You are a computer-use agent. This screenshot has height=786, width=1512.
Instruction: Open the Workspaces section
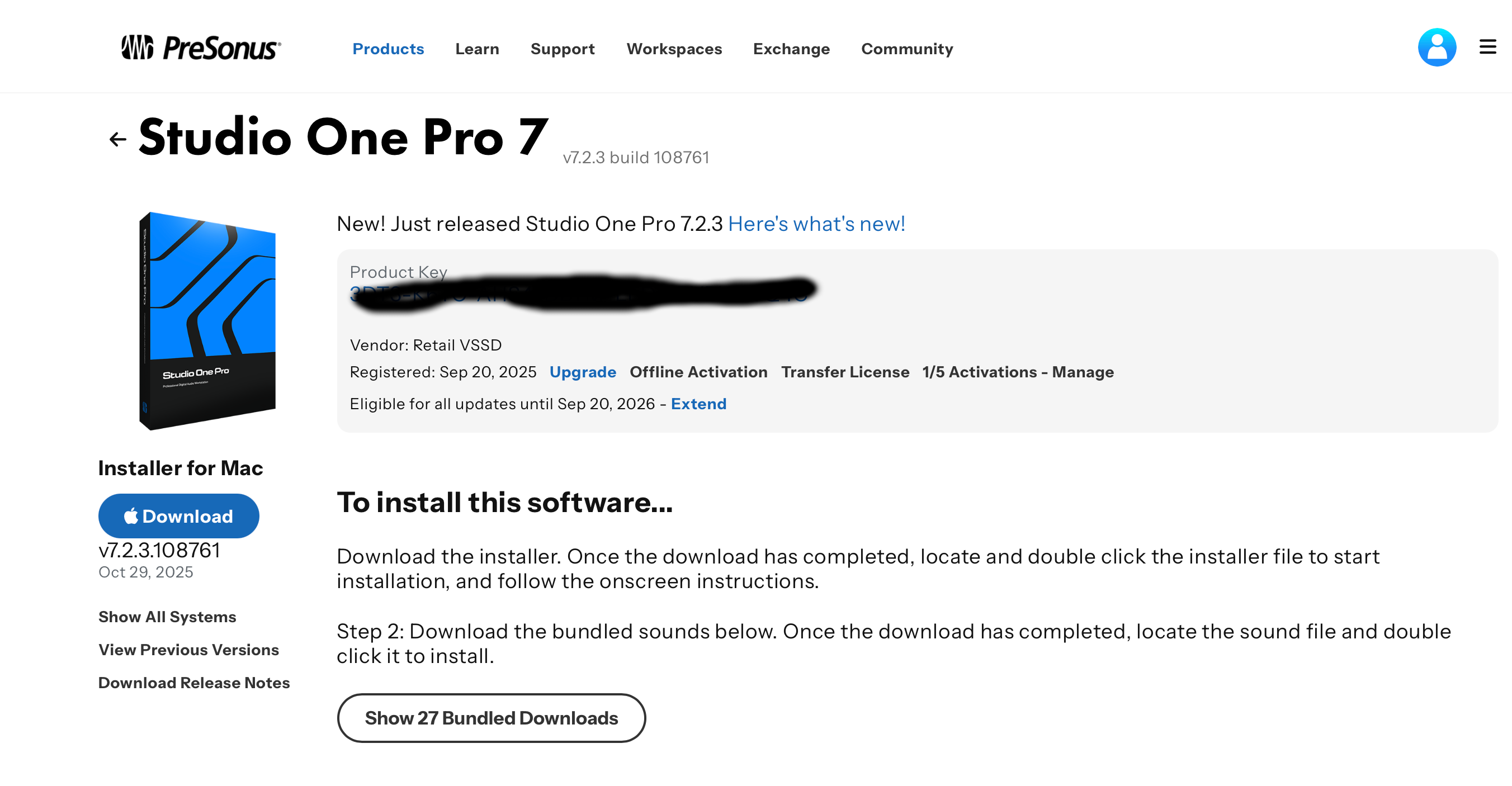(674, 49)
